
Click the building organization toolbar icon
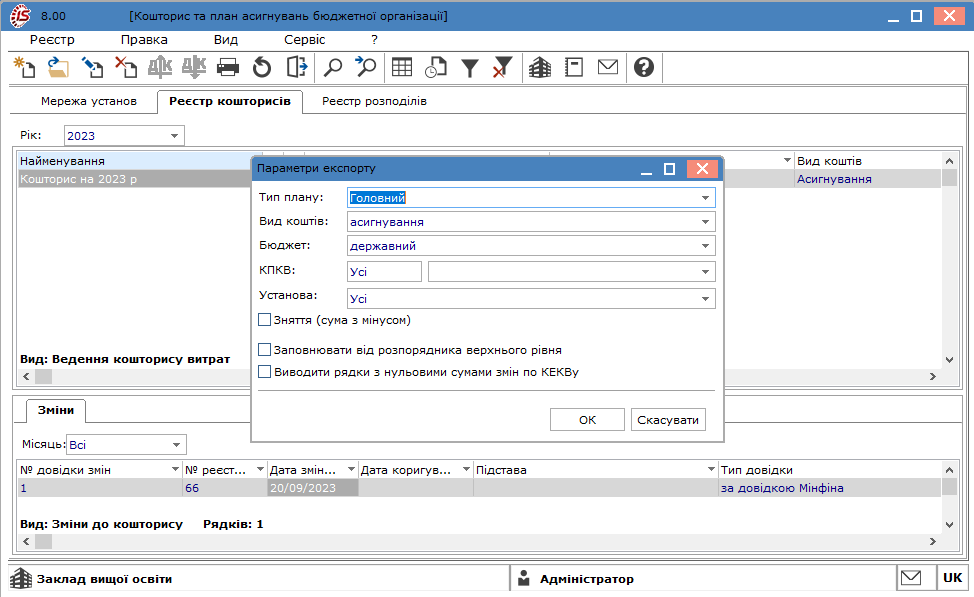point(540,66)
